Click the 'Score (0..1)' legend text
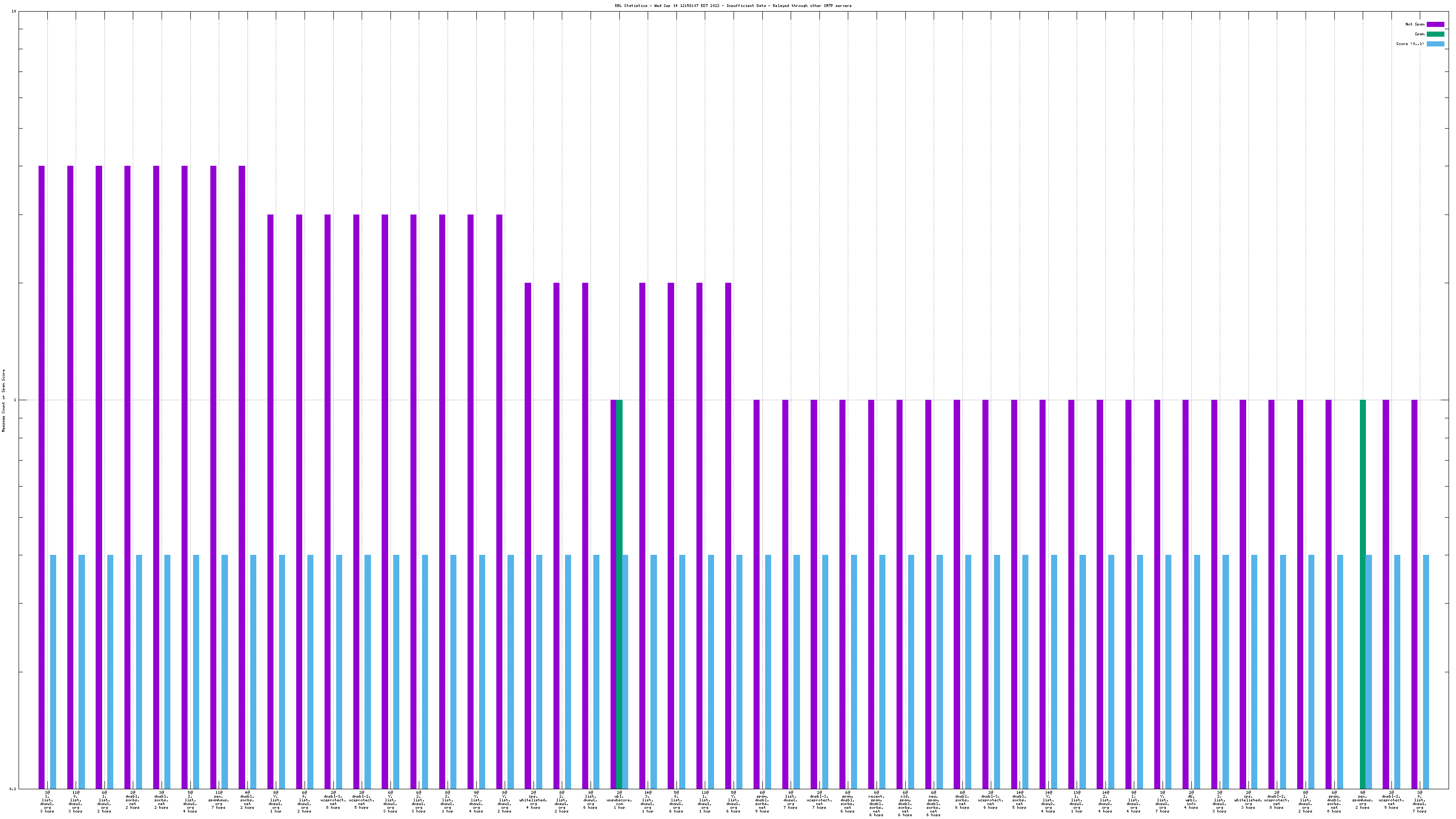1456x819 pixels. (x=1410, y=44)
